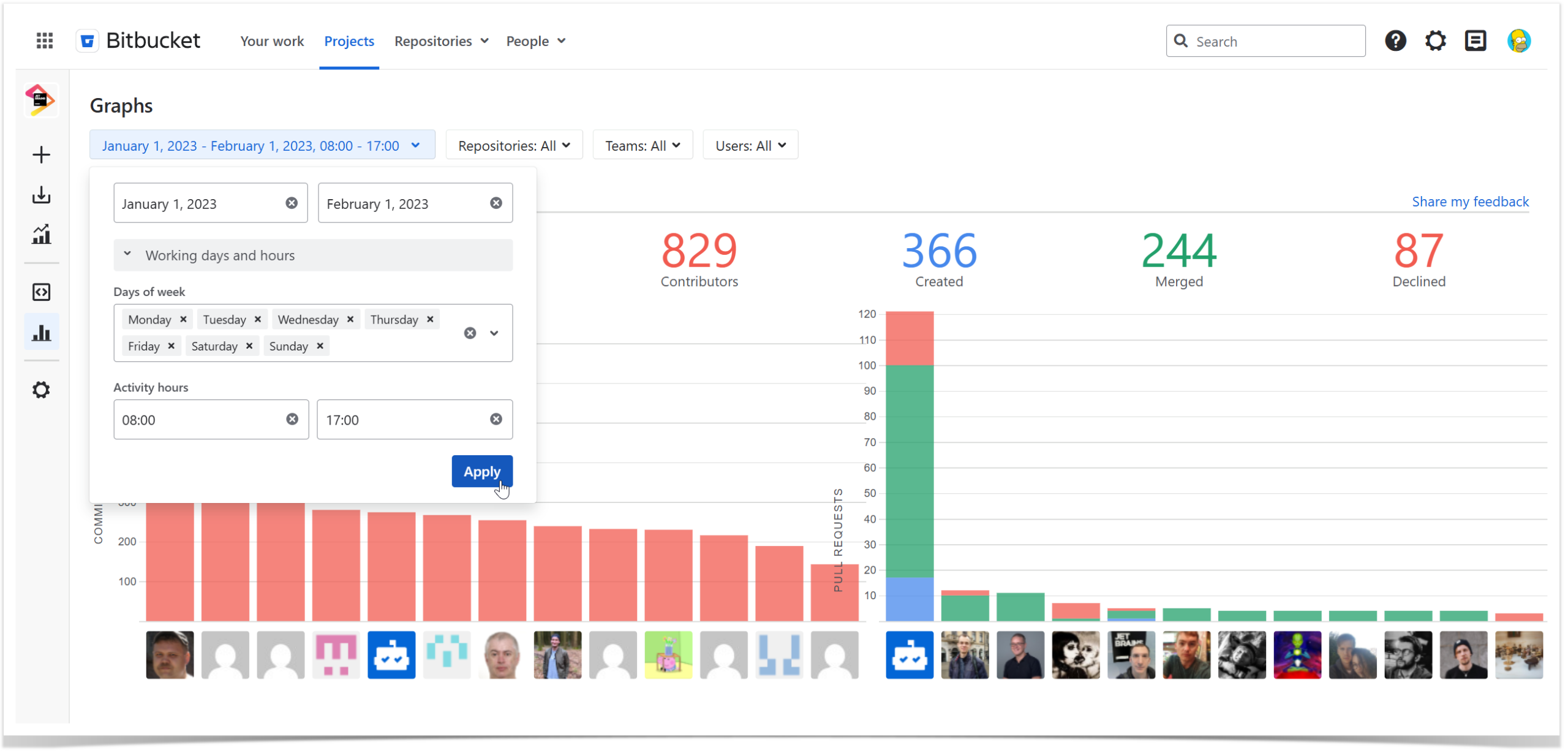Expand the days of week dropdown arrow
This screenshot has height=753, width=1568.
coord(494,333)
